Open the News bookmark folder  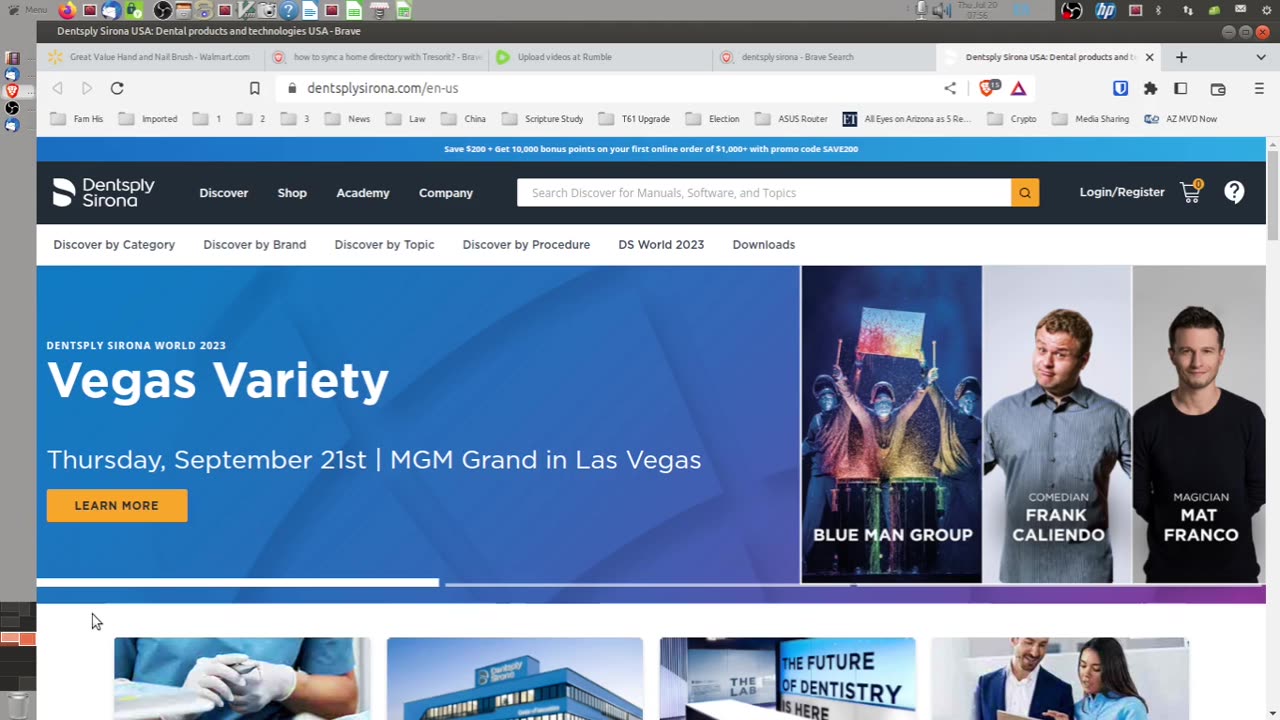click(348, 119)
